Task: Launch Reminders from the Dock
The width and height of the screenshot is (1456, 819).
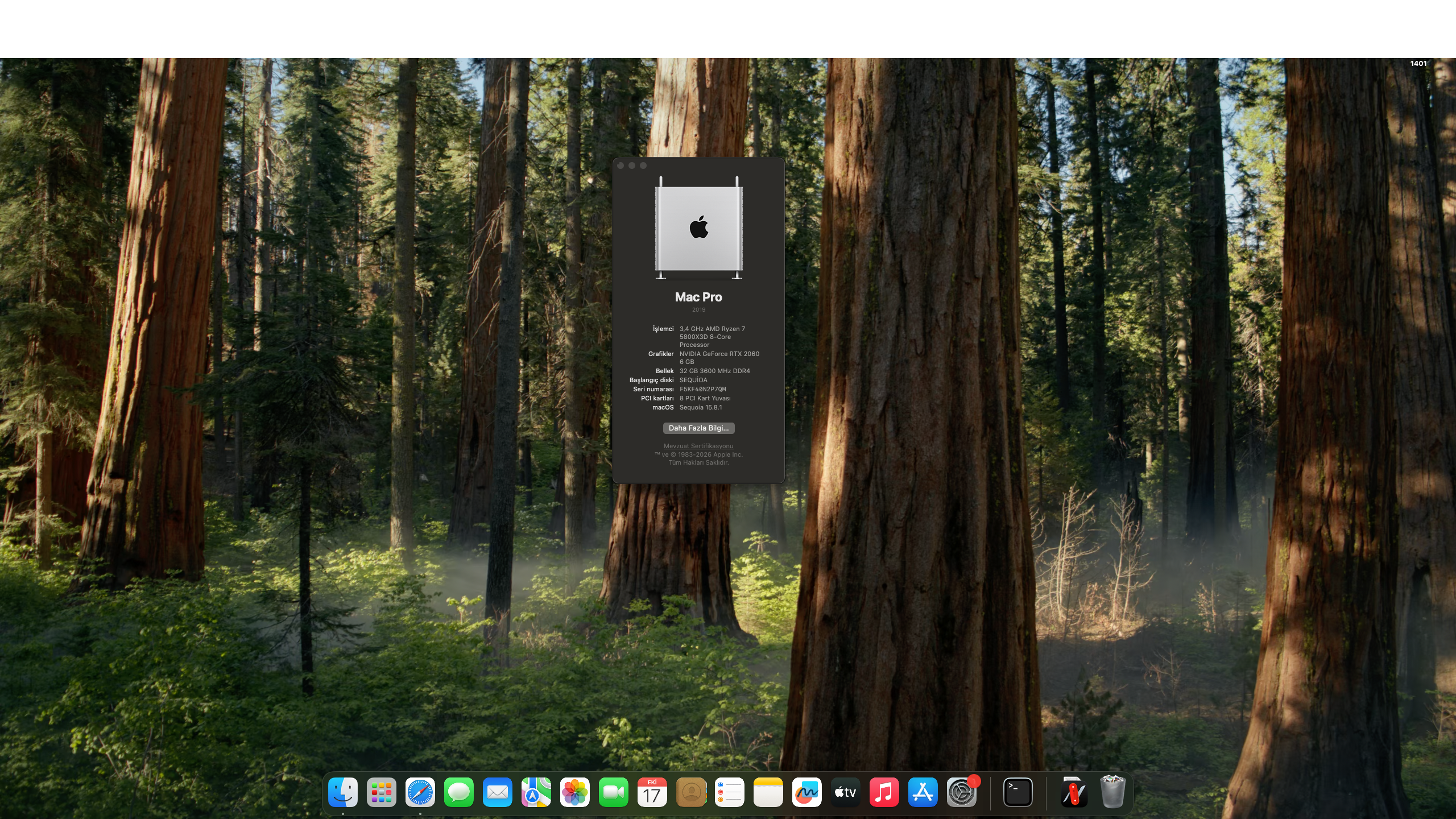Action: (x=730, y=792)
